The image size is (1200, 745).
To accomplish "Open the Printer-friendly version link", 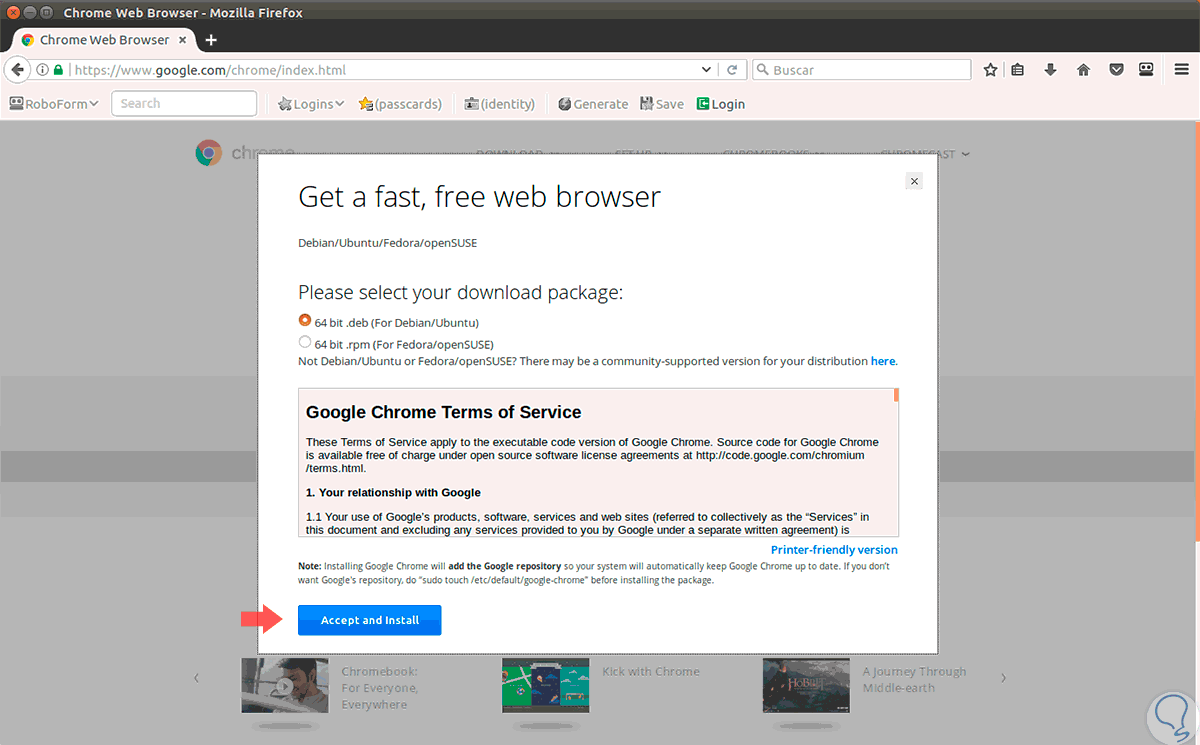I will coord(834,550).
